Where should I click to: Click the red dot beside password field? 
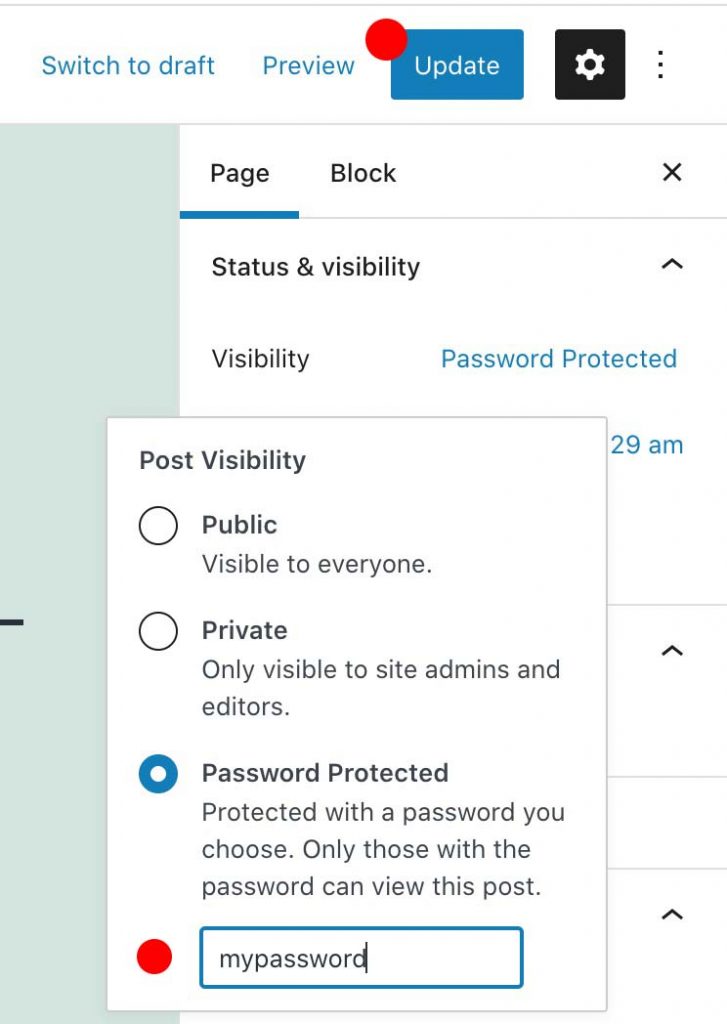click(x=154, y=957)
